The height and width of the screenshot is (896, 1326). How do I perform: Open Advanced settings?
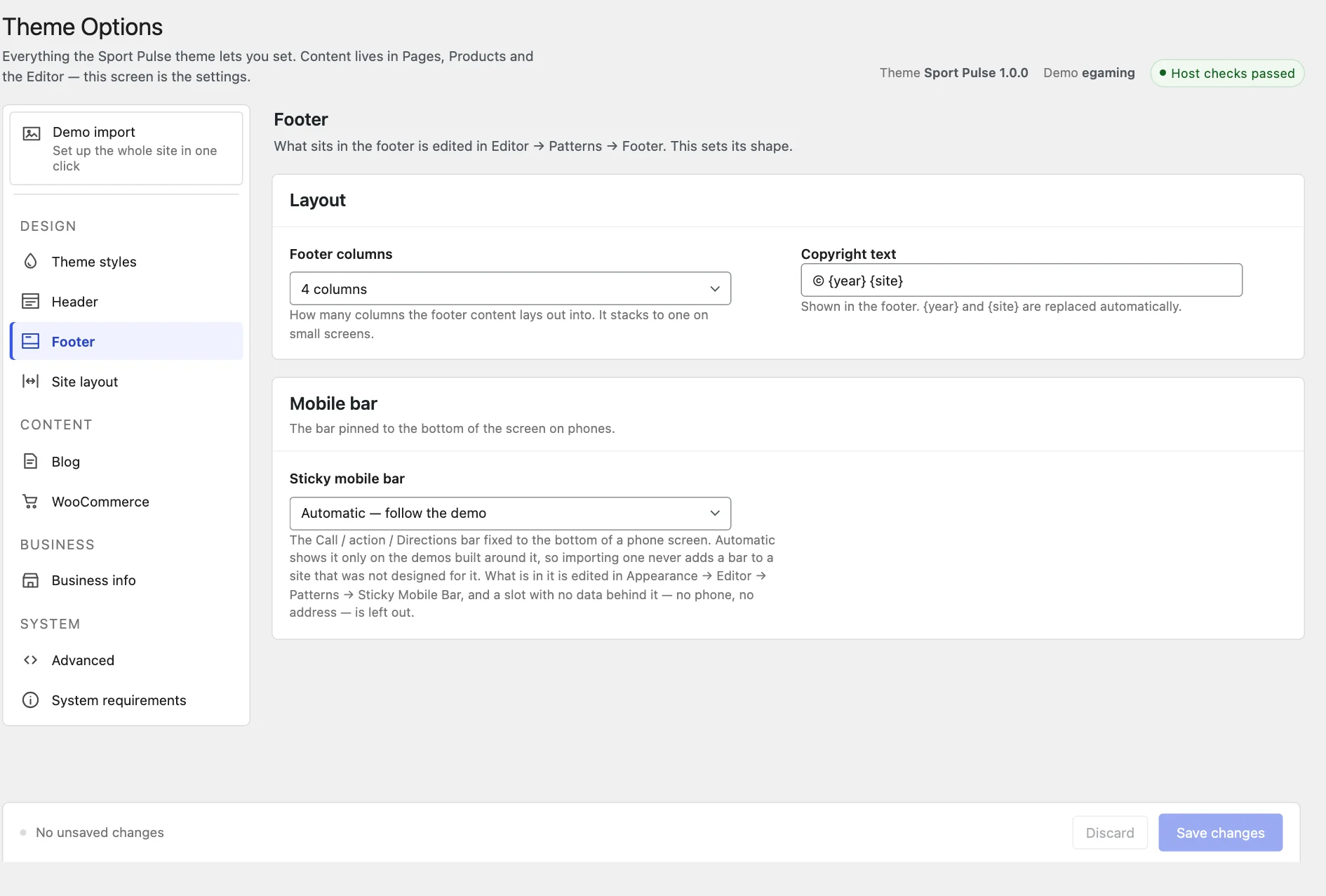click(x=126, y=660)
